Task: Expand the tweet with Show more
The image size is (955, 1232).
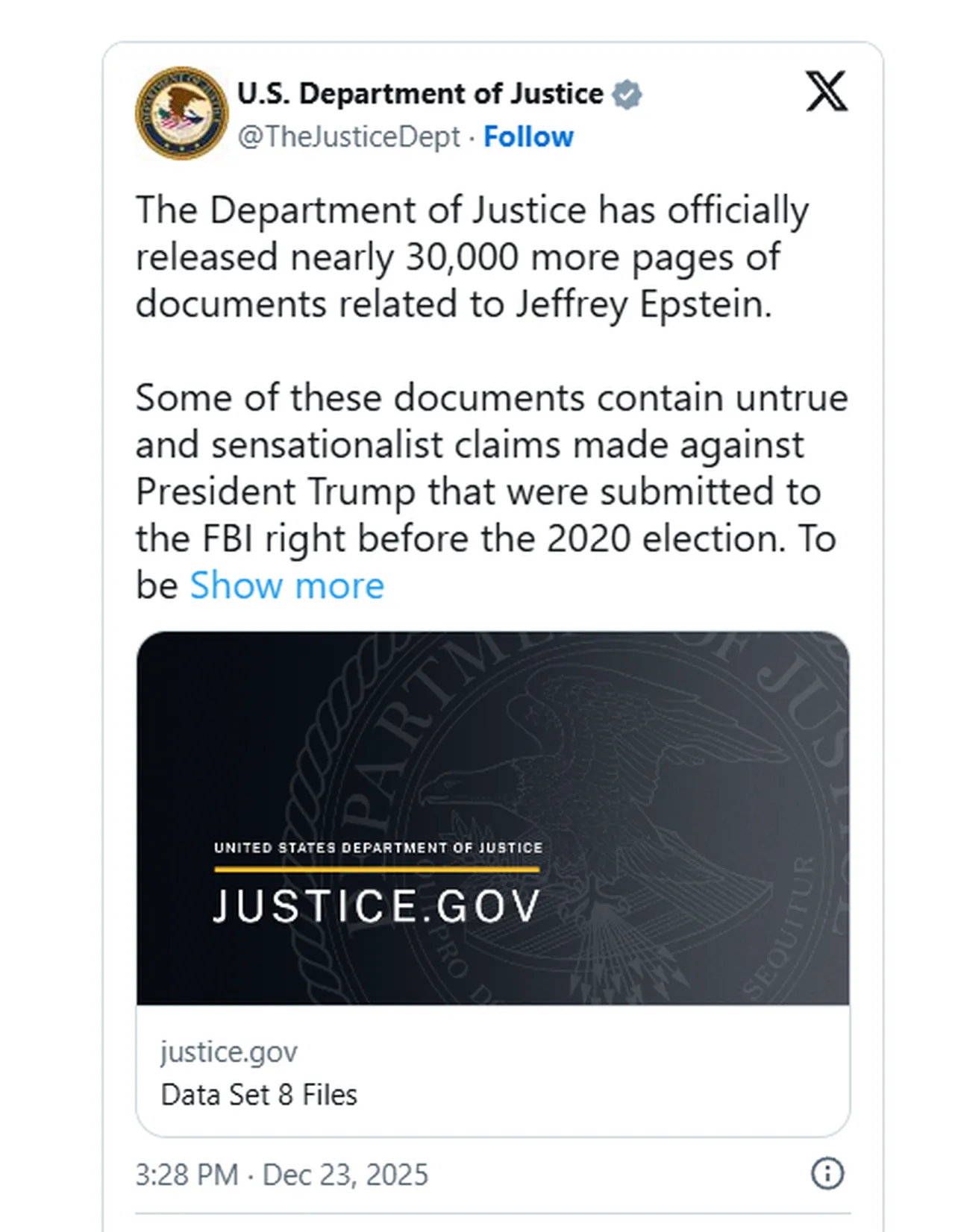Action: [286, 585]
